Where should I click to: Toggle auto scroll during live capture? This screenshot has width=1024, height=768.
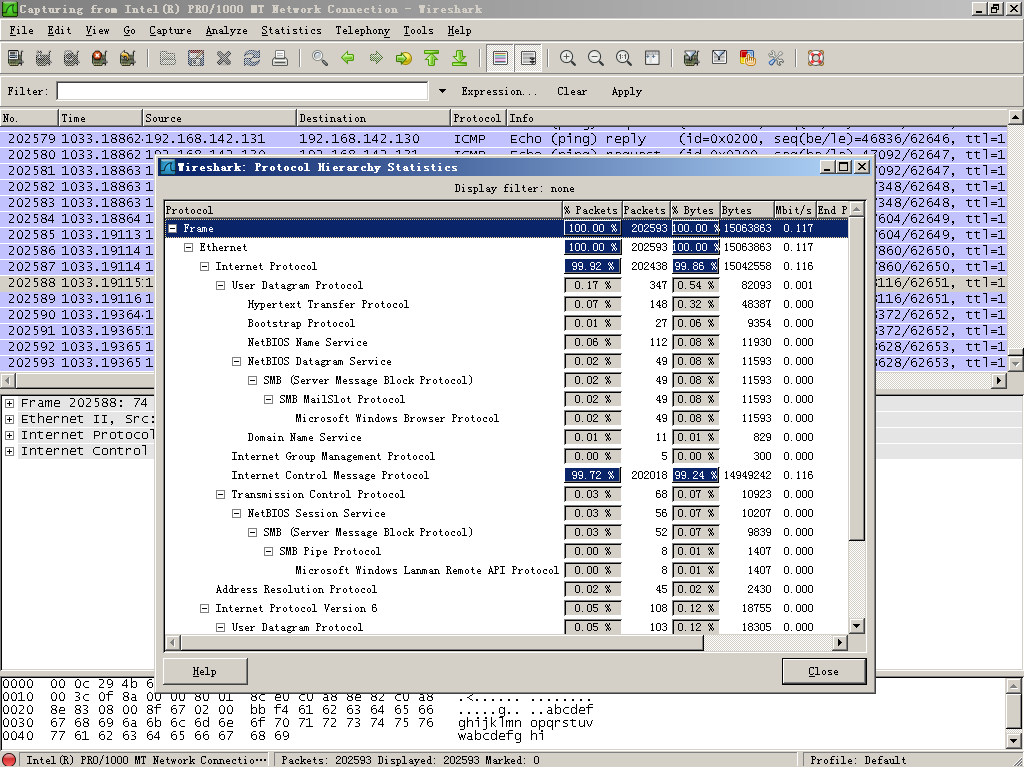(x=528, y=58)
